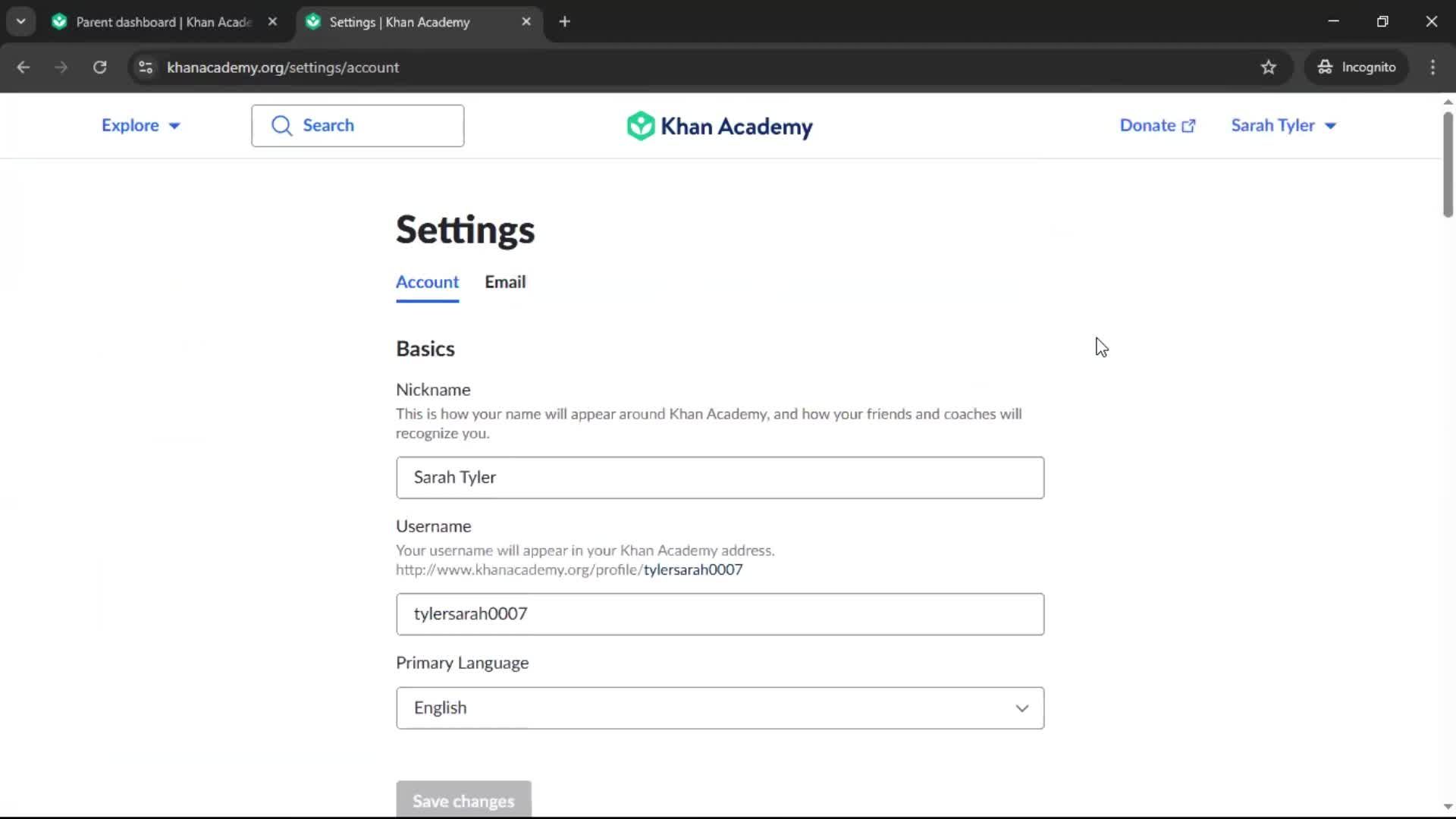Click the scrollbar down arrow

[x=1448, y=807]
